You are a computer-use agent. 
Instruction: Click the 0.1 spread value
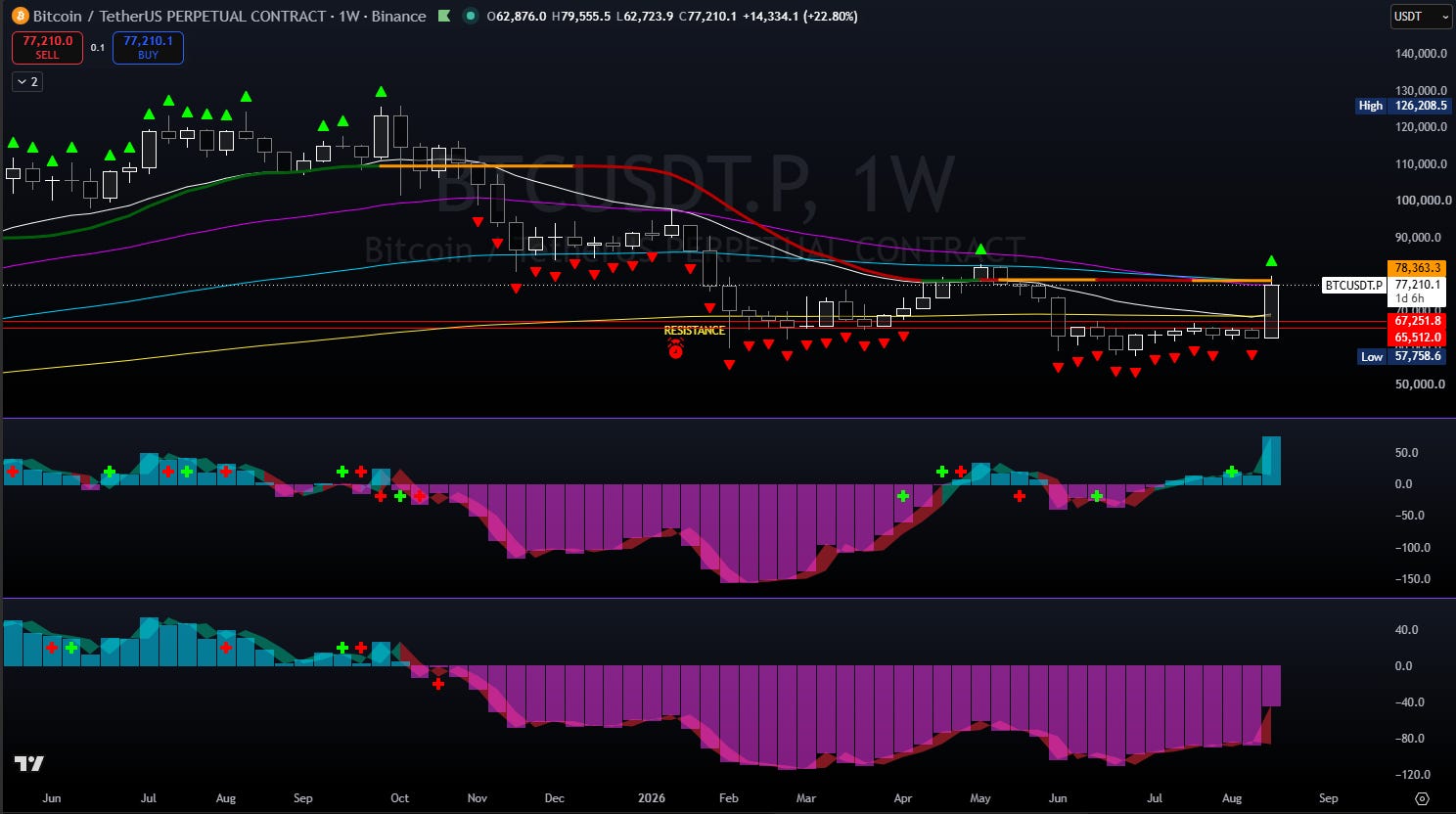coord(98,47)
